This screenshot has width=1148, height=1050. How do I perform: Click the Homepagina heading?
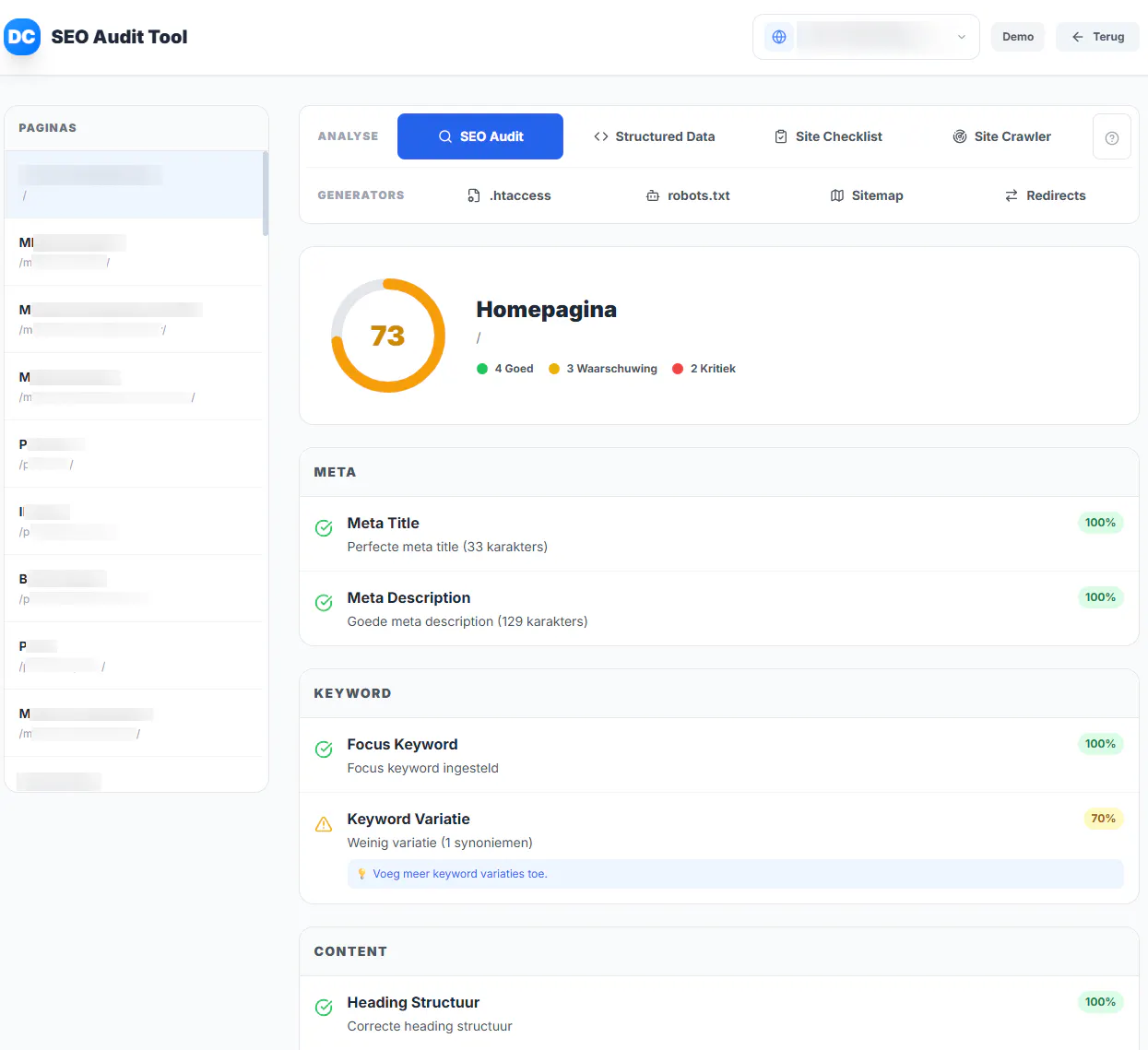547,310
